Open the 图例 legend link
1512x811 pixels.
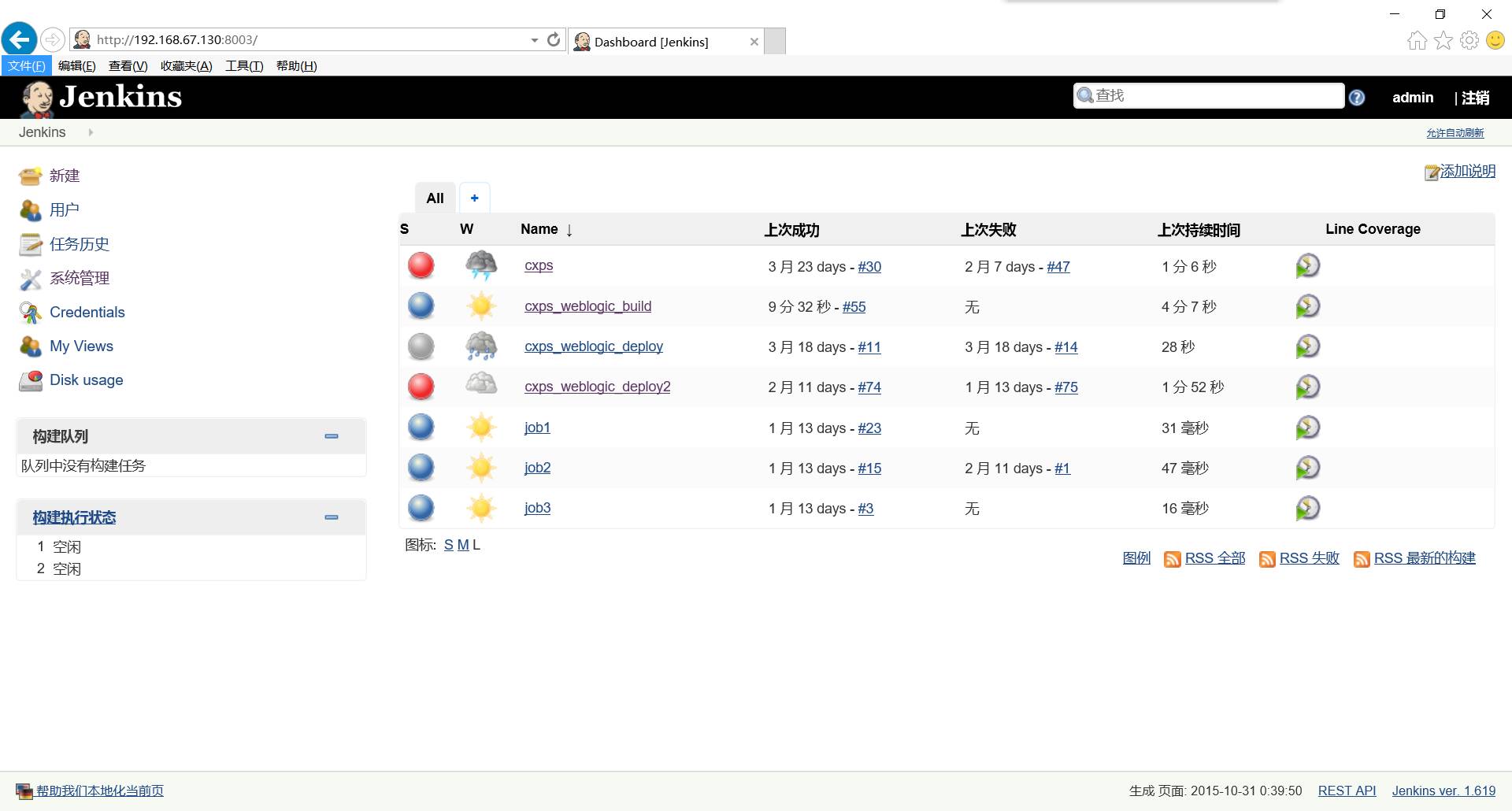tap(1136, 558)
